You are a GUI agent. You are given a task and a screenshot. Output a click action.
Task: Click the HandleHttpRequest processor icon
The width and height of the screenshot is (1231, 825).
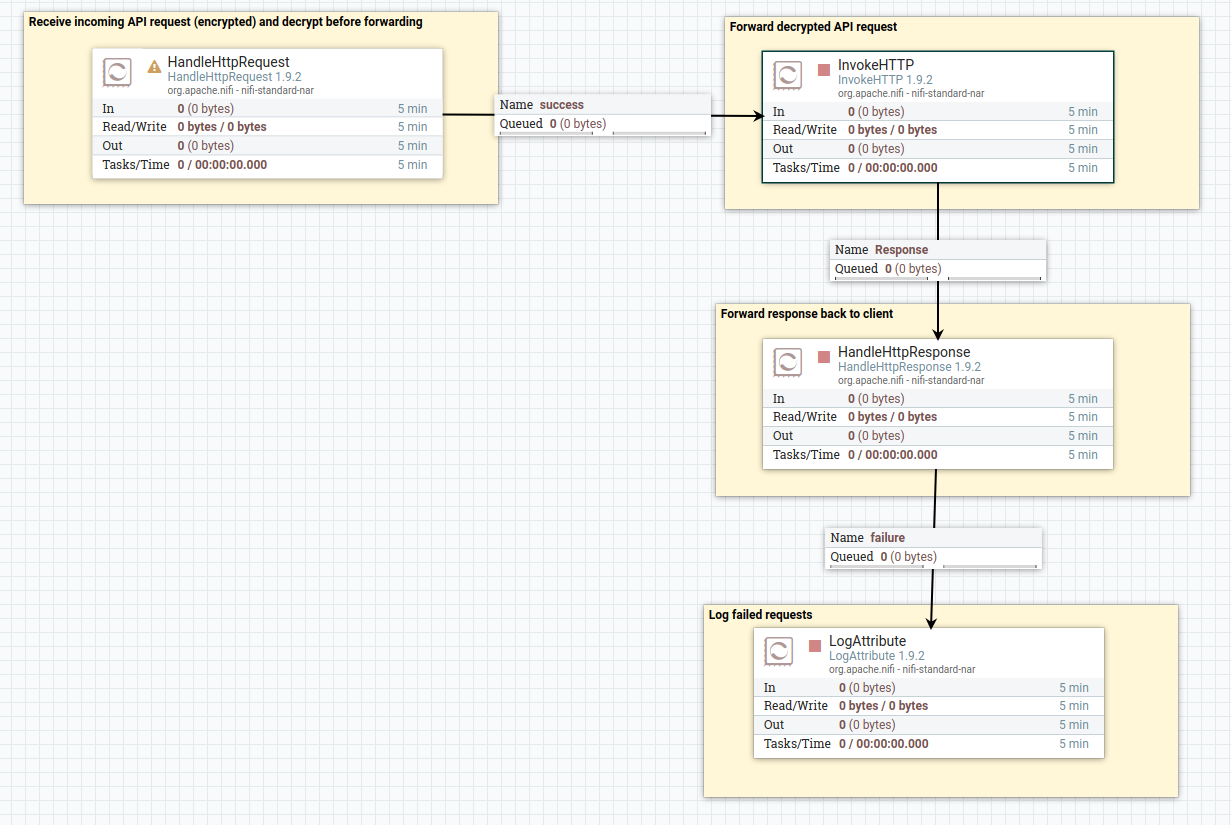tap(118, 72)
